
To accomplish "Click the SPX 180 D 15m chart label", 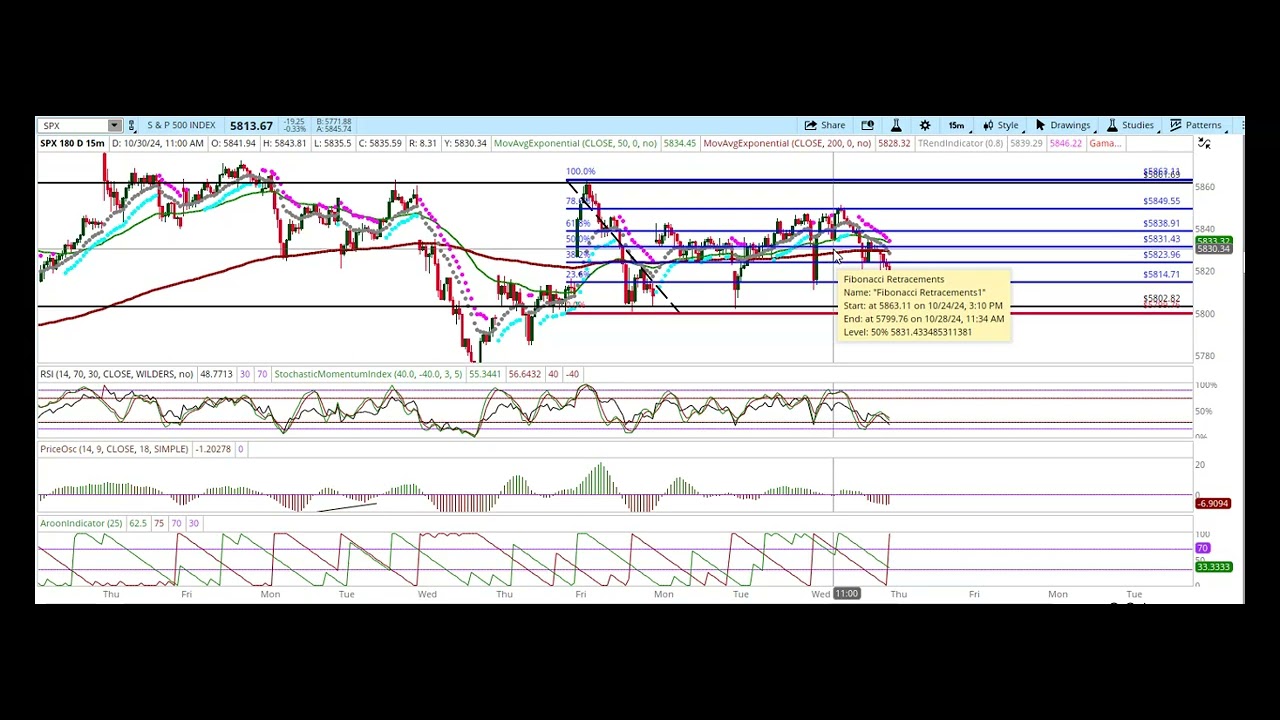I will point(72,144).
